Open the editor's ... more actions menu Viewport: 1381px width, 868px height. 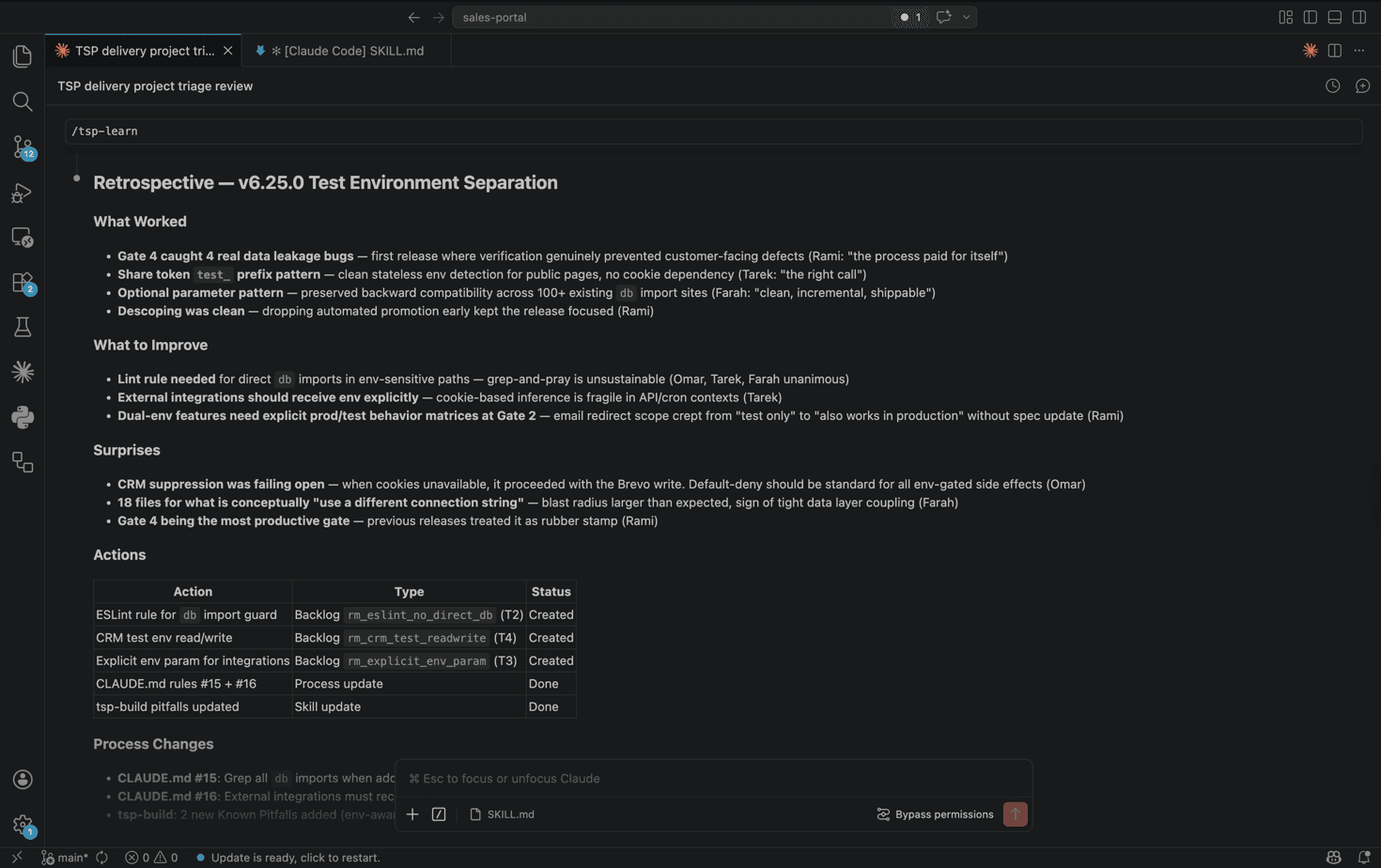(x=1358, y=51)
